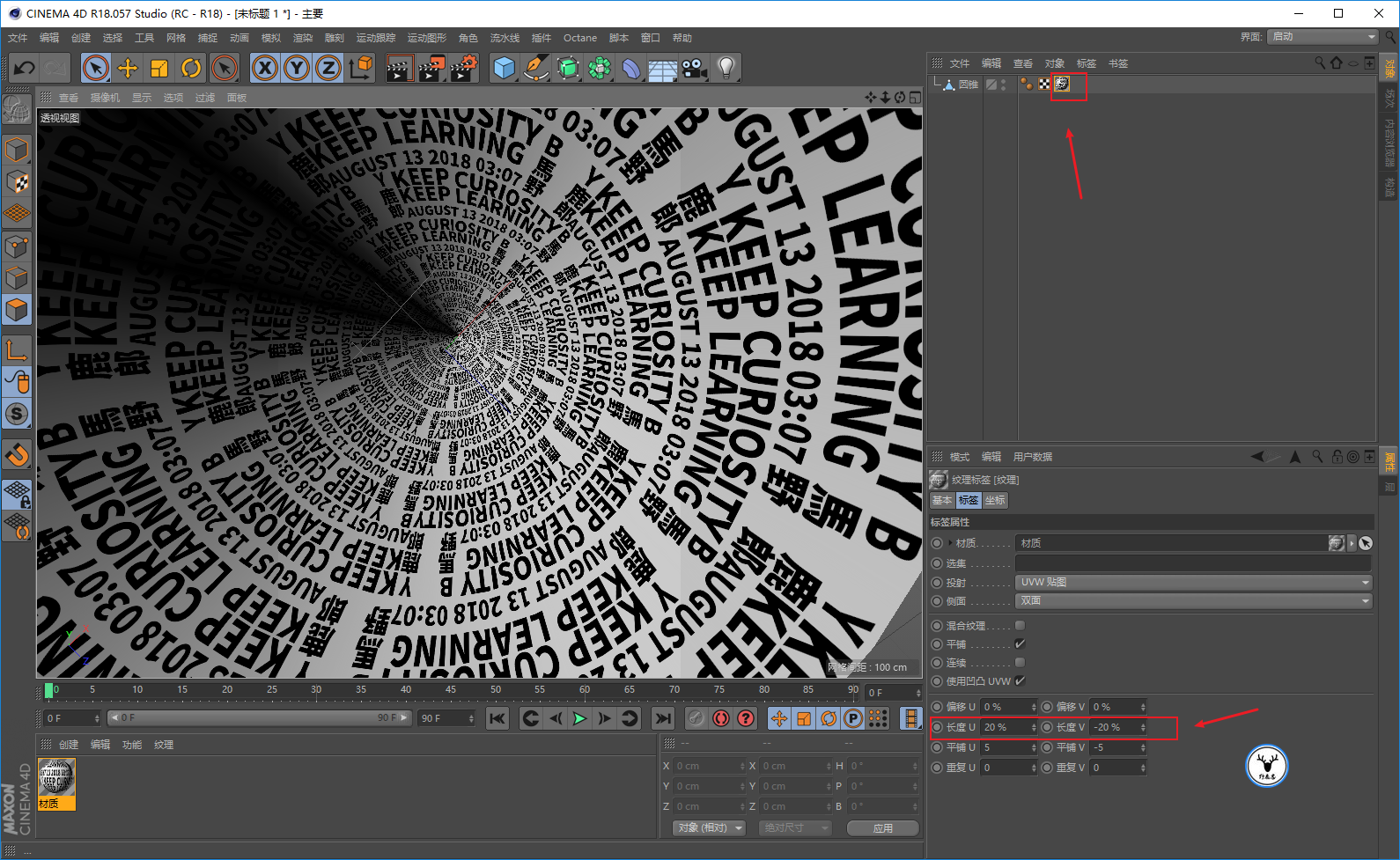Click frame 45 on the timeline
Screen dimensions: 1400x860
[450, 690]
